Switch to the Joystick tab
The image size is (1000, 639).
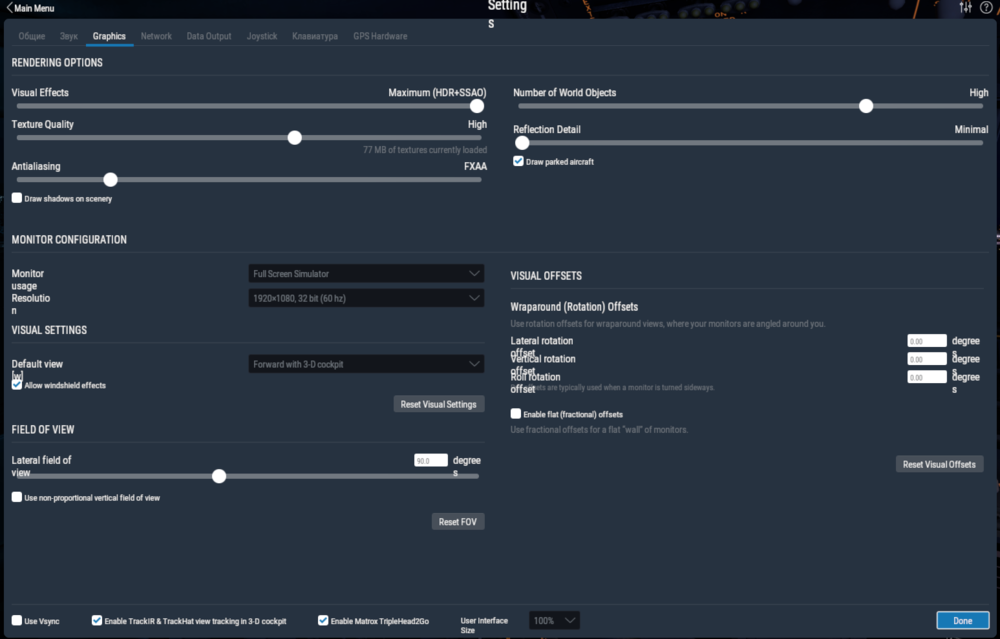(x=262, y=36)
